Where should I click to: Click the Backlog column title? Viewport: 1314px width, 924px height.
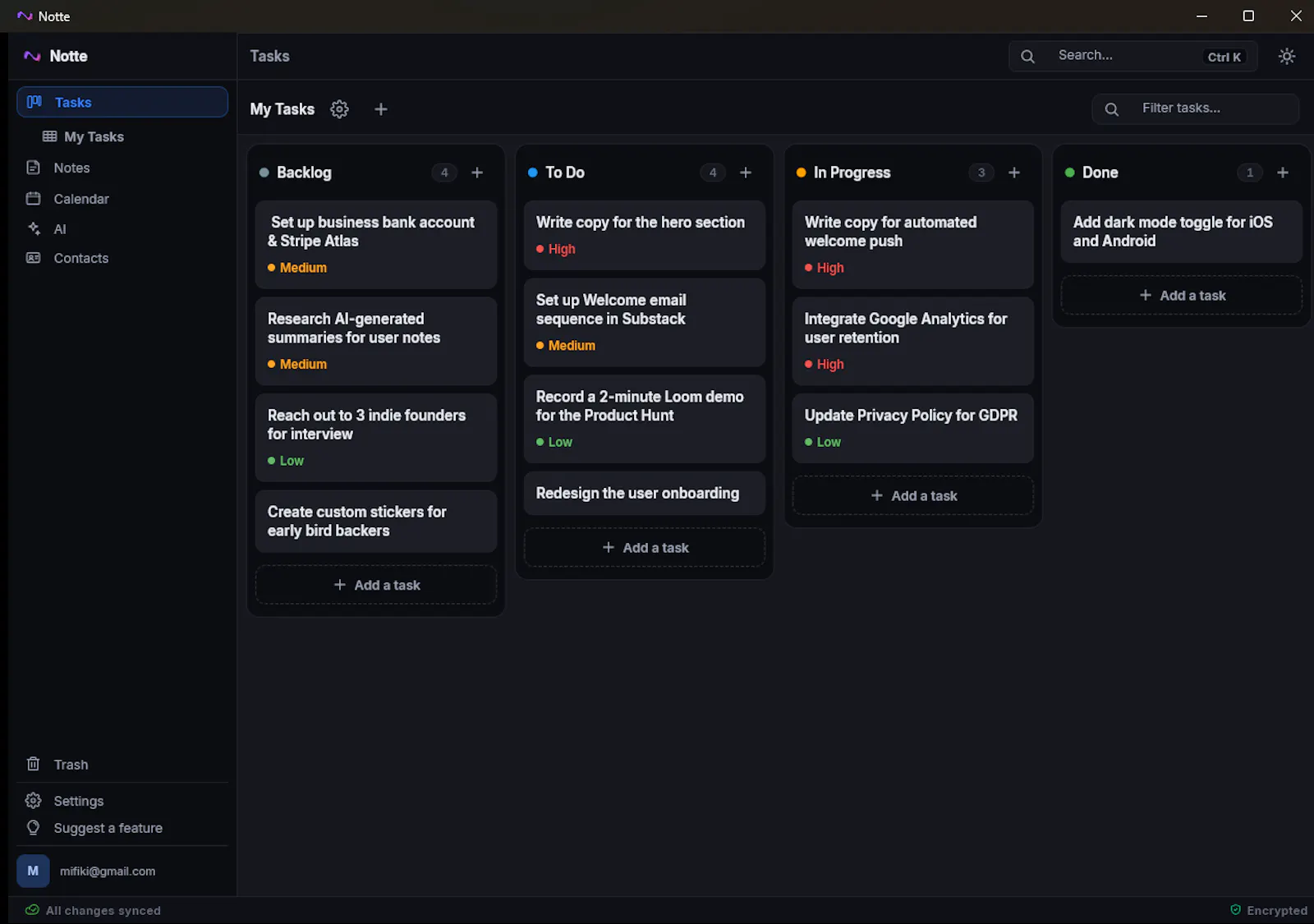point(304,172)
